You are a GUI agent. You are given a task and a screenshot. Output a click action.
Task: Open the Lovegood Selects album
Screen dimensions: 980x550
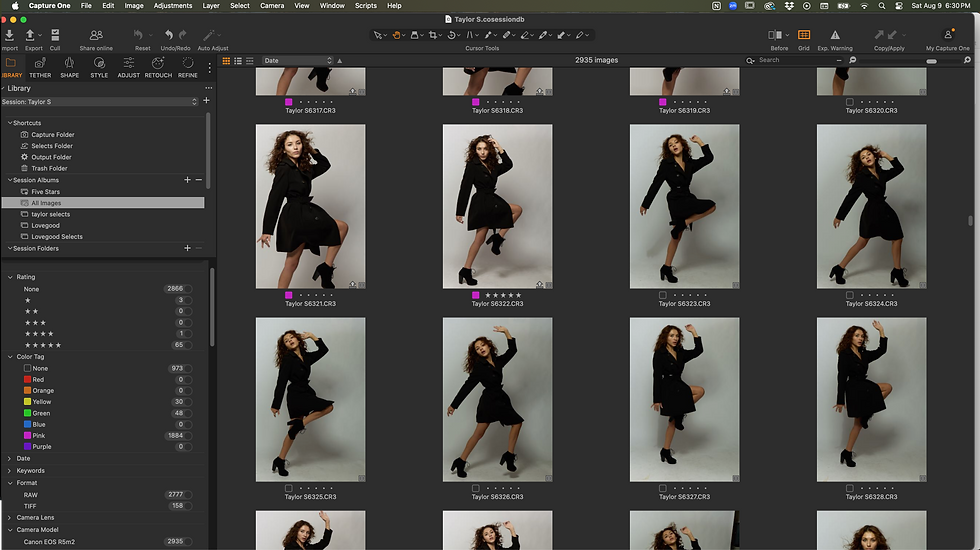(x=57, y=237)
